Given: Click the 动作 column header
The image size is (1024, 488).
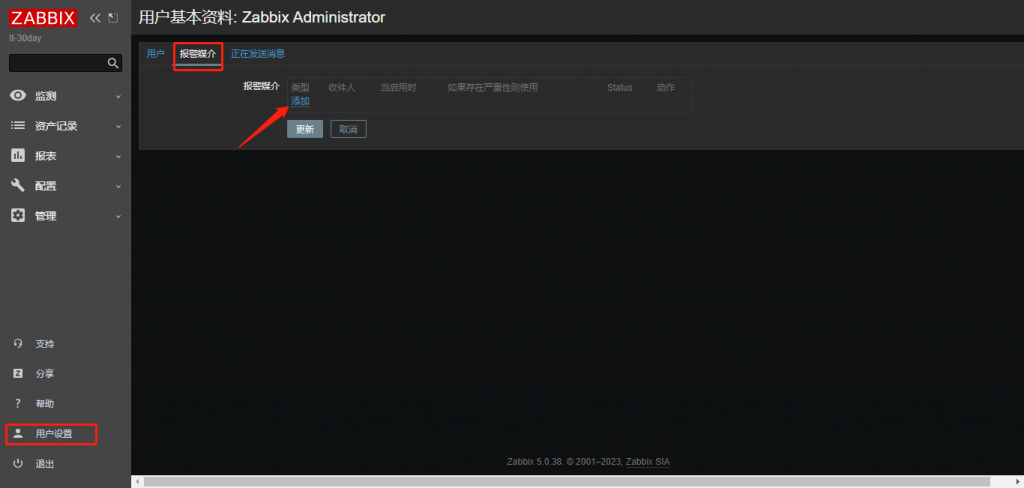Looking at the screenshot, I should [665, 88].
